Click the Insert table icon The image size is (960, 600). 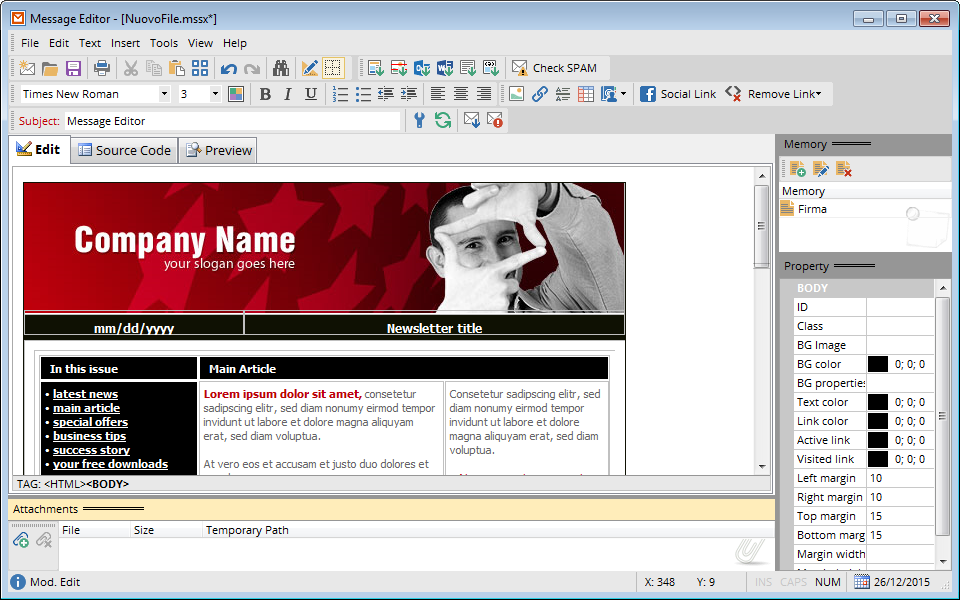pos(586,94)
